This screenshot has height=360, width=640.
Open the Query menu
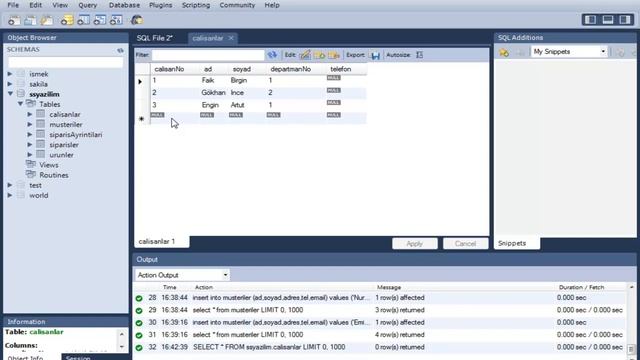(x=88, y=5)
